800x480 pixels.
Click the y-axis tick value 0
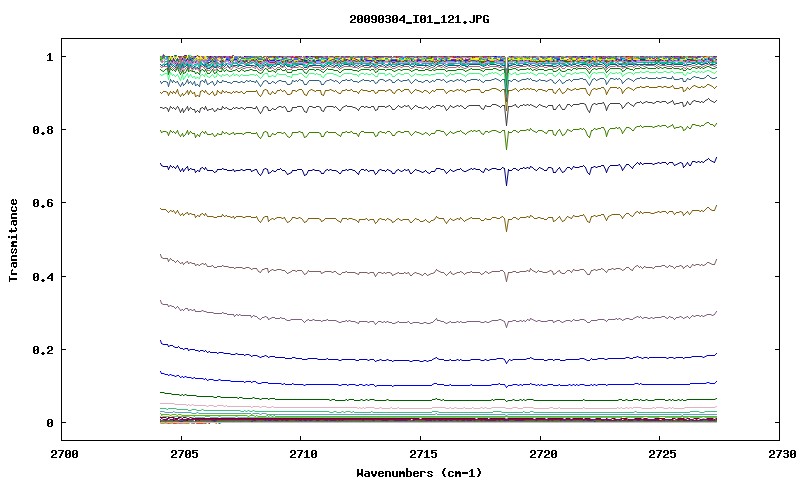[49, 423]
